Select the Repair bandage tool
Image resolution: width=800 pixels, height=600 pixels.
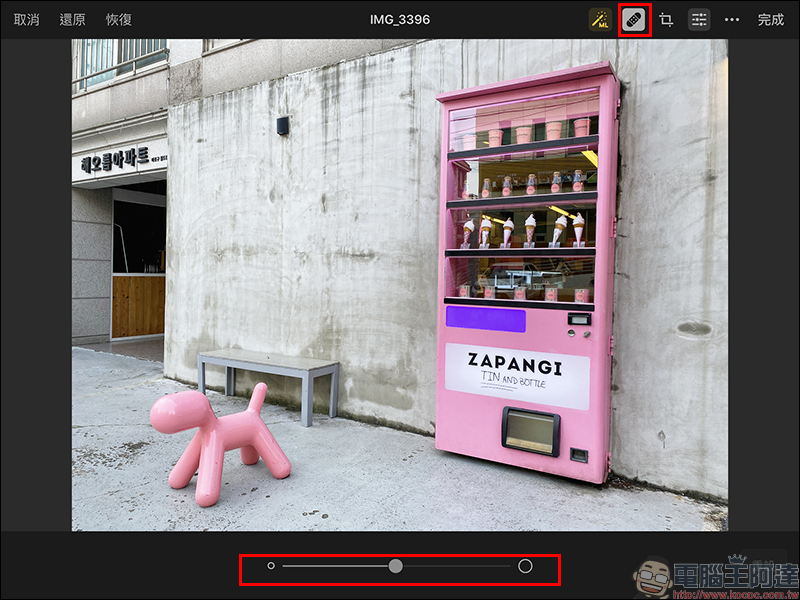(634, 20)
